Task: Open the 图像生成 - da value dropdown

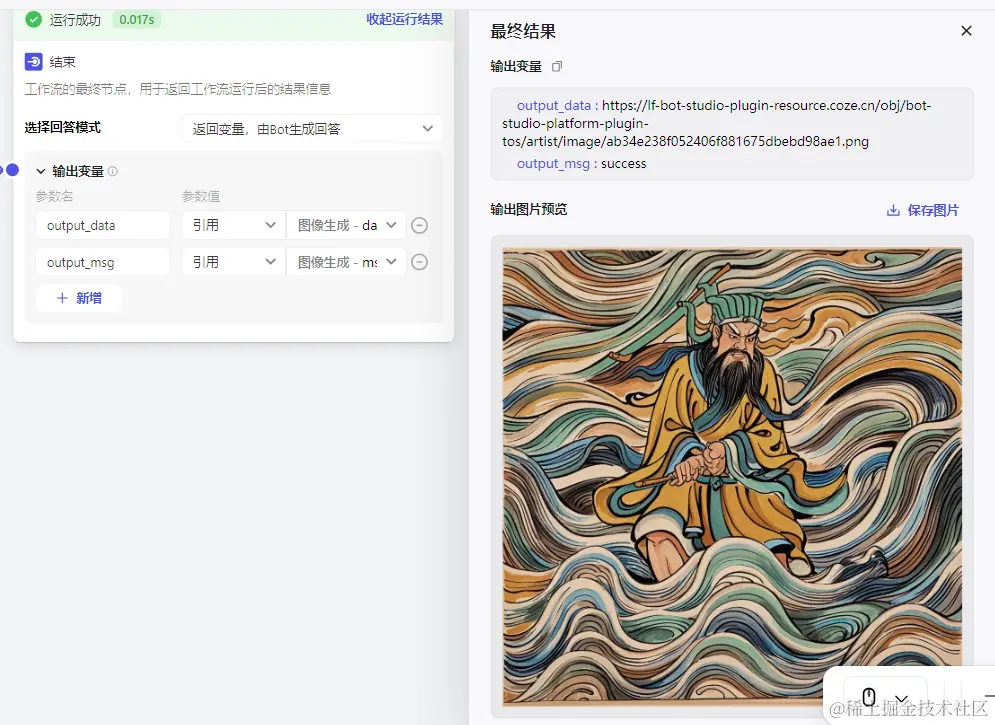Action: coord(346,225)
